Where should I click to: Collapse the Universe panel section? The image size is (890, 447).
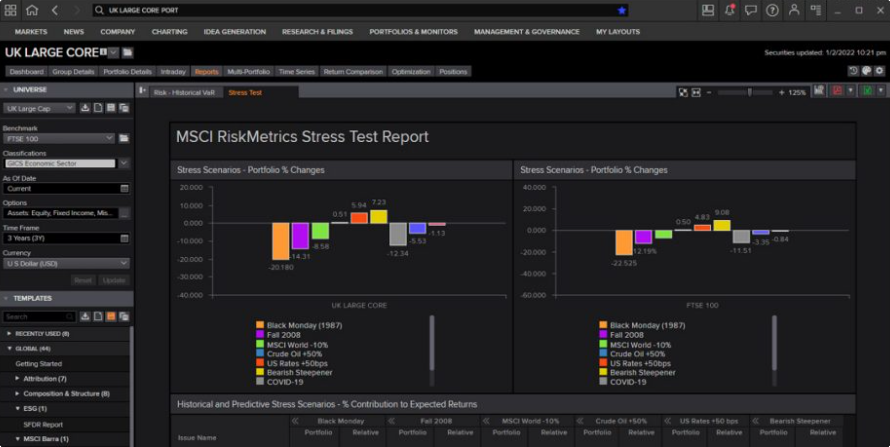tap(7, 89)
